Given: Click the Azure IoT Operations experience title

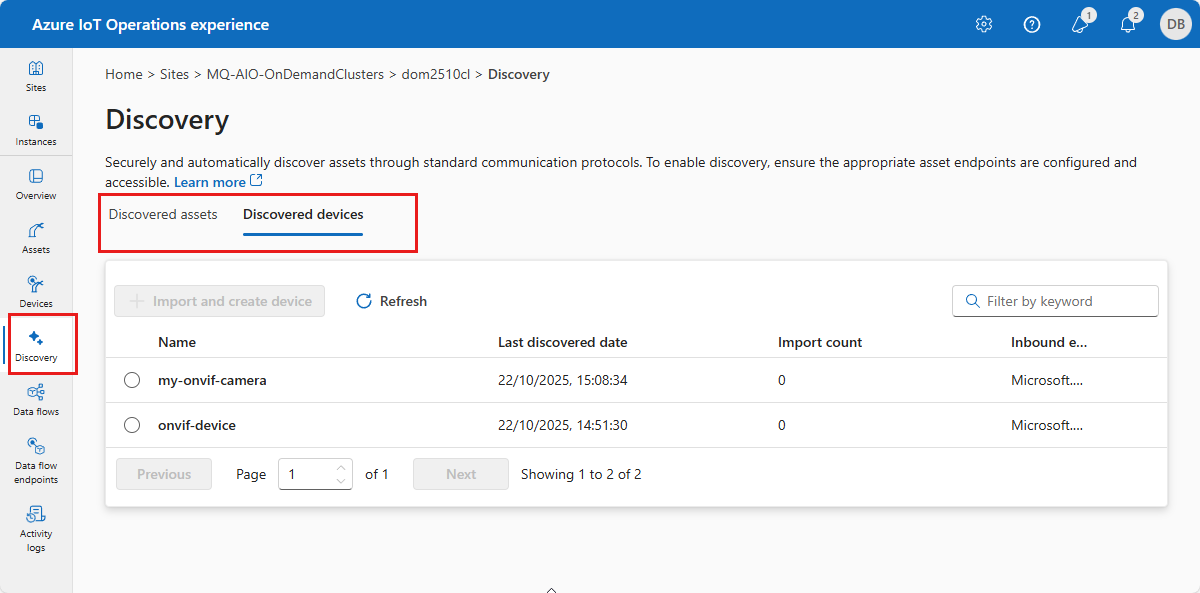Looking at the screenshot, I should 150,24.
